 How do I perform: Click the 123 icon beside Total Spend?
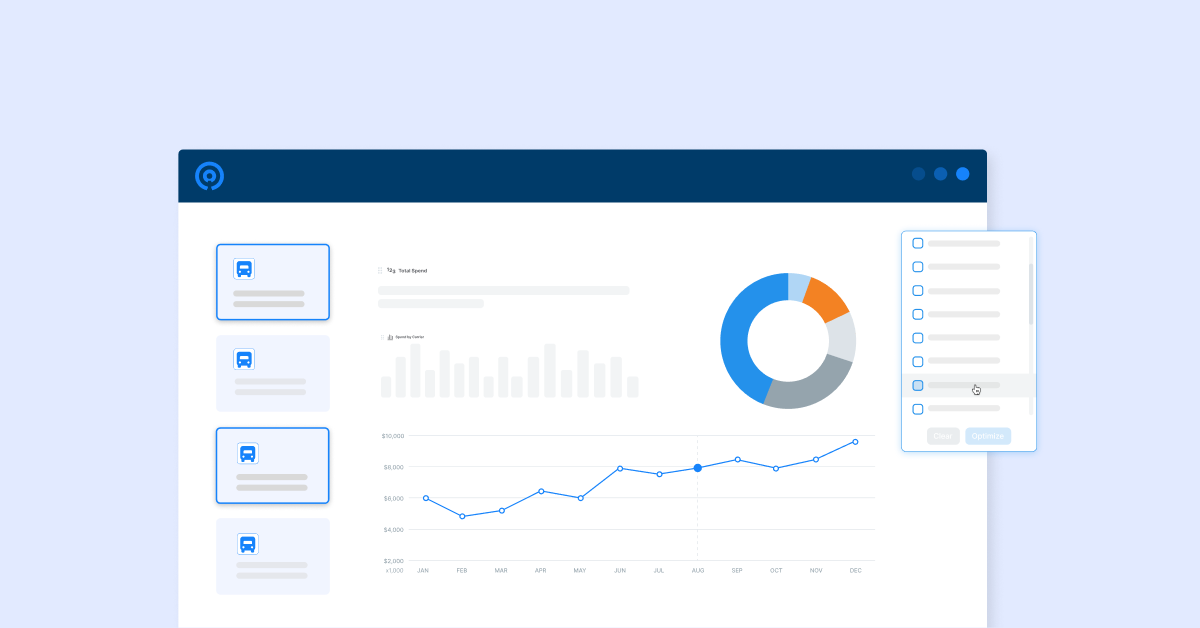point(390,270)
